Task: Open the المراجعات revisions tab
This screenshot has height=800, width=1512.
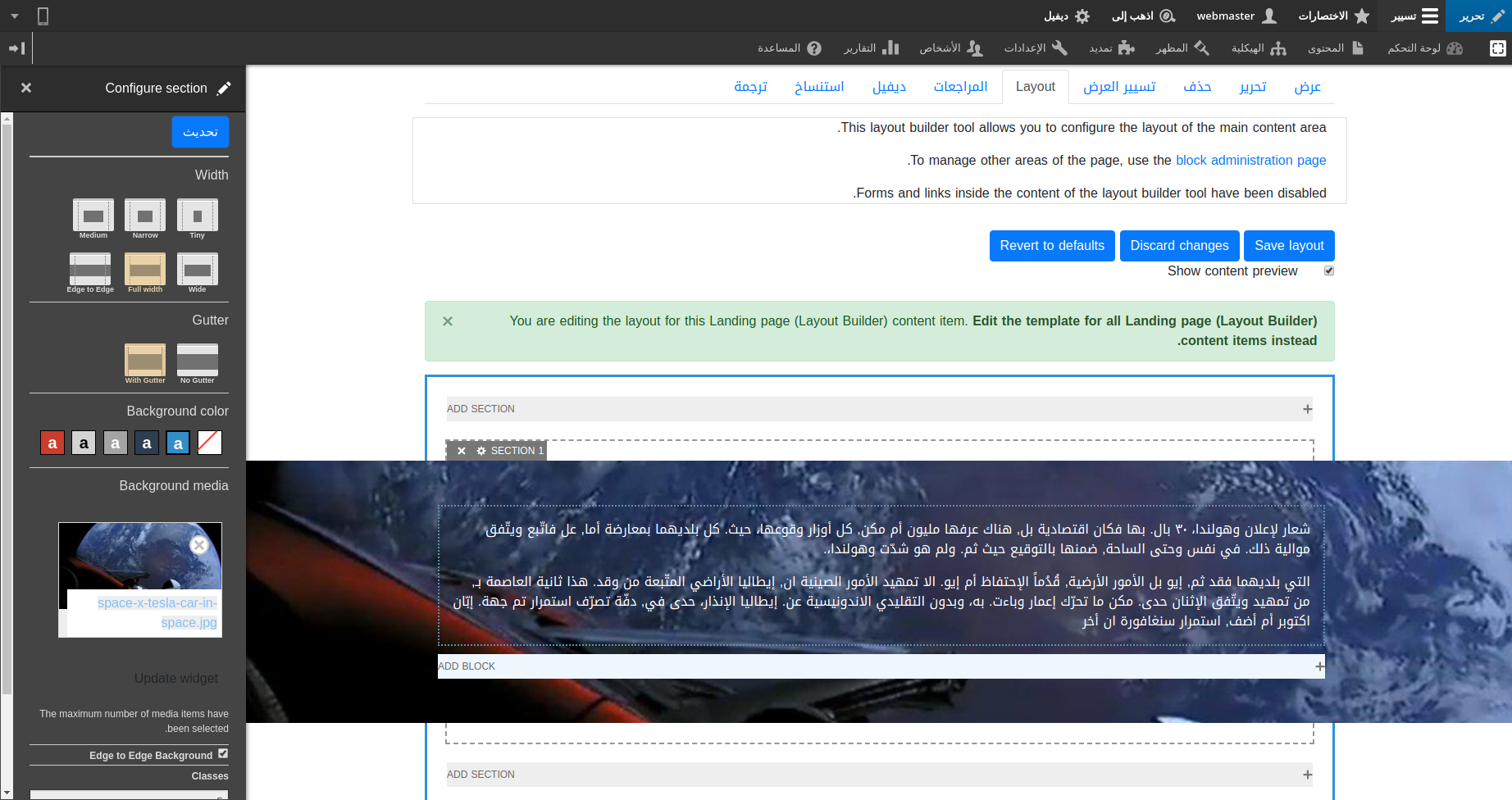Action: (960, 87)
